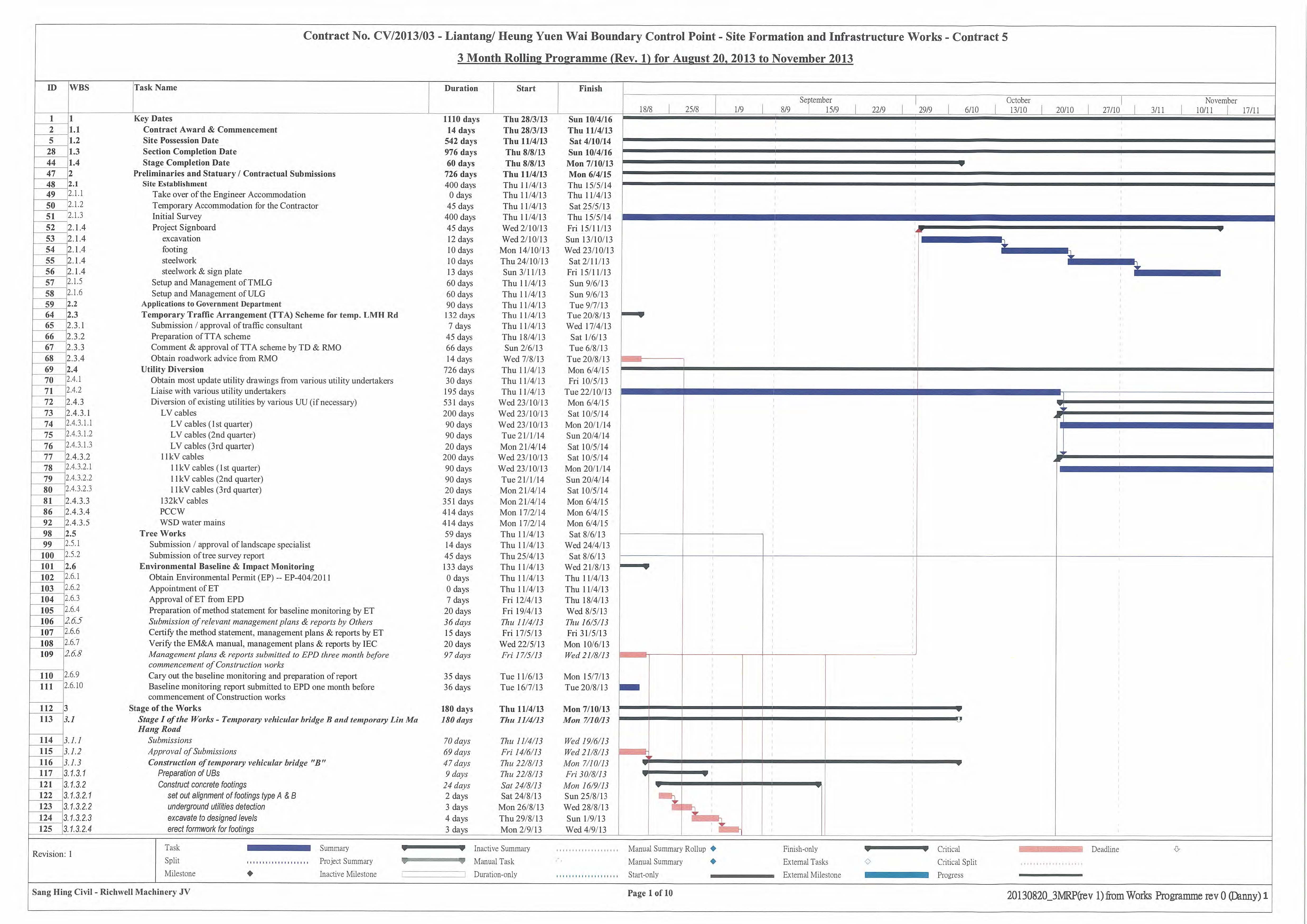This screenshot has width=1307, height=924.
Task: Click the Summary bar sample in the legend
Action: pos(433,848)
